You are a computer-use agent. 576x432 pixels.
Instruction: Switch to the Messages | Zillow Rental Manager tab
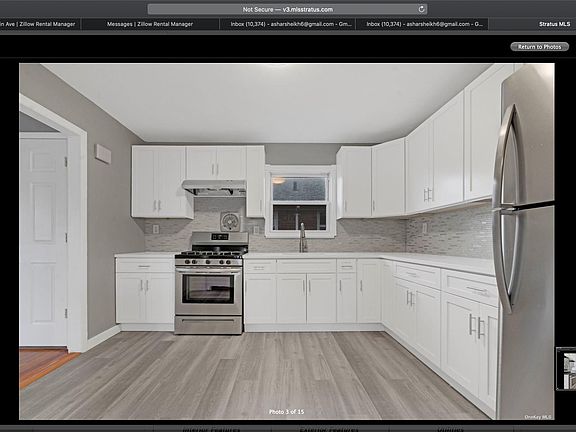point(150,24)
